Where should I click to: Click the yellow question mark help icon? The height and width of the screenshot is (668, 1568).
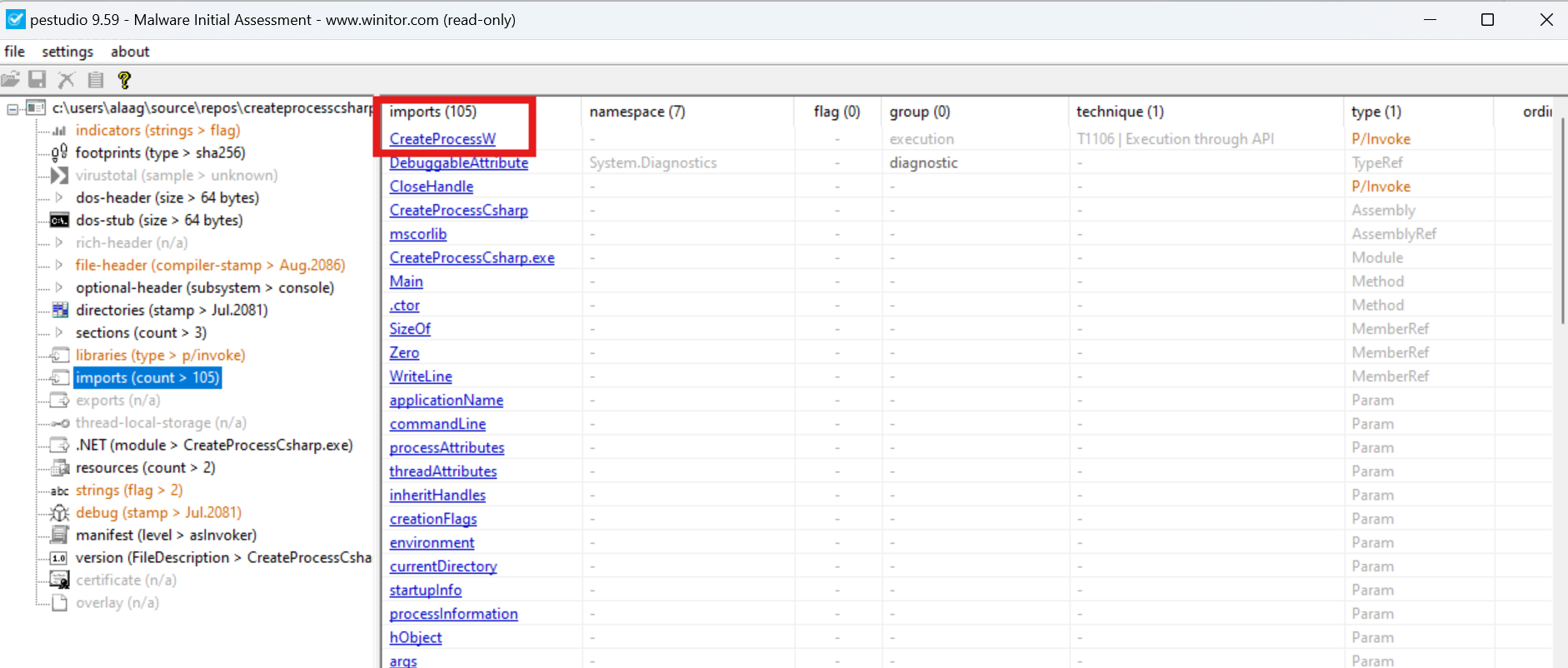coord(125,80)
